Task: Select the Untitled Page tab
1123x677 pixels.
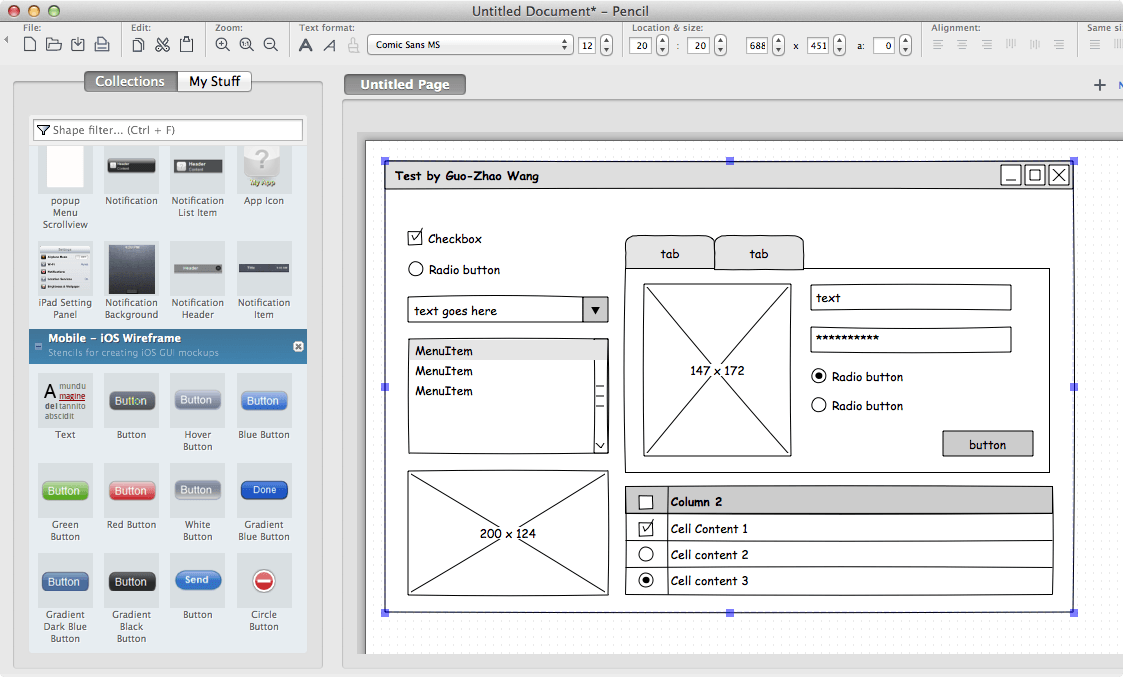Action: click(404, 84)
